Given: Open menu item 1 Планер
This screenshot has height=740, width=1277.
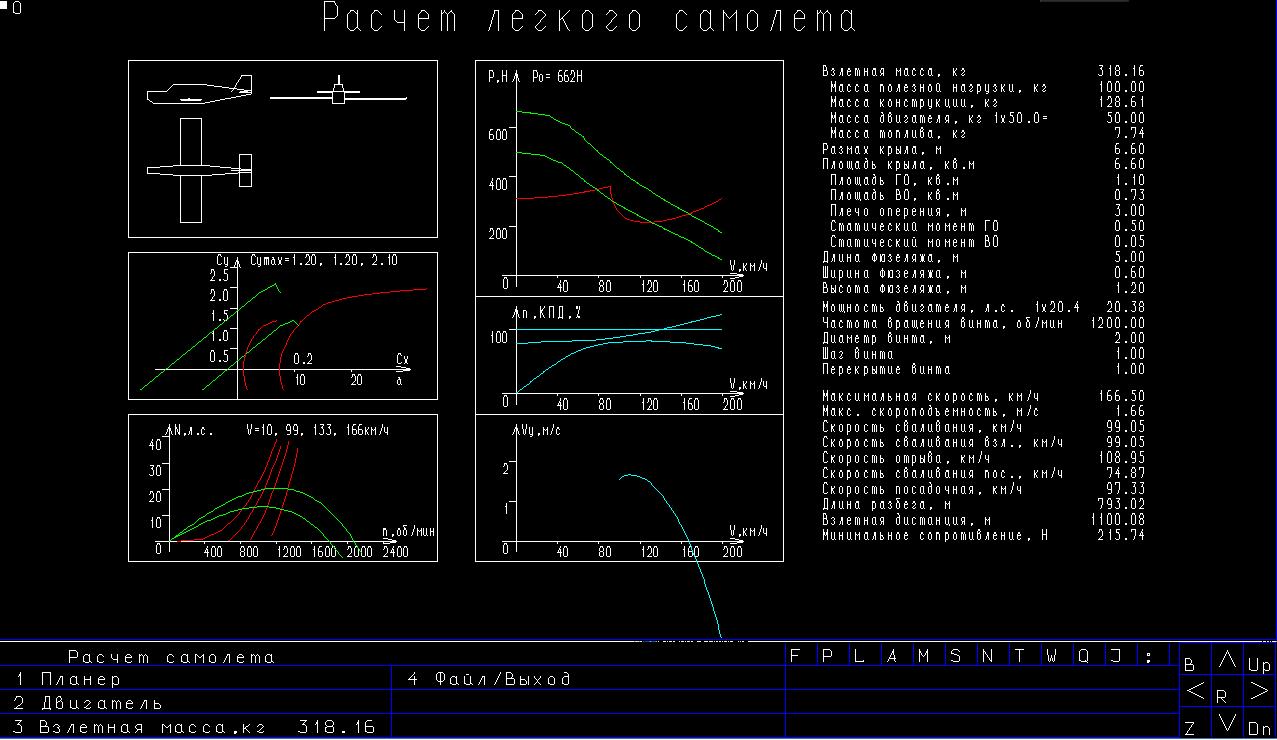Looking at the screenshot, I should coord(195,679).
